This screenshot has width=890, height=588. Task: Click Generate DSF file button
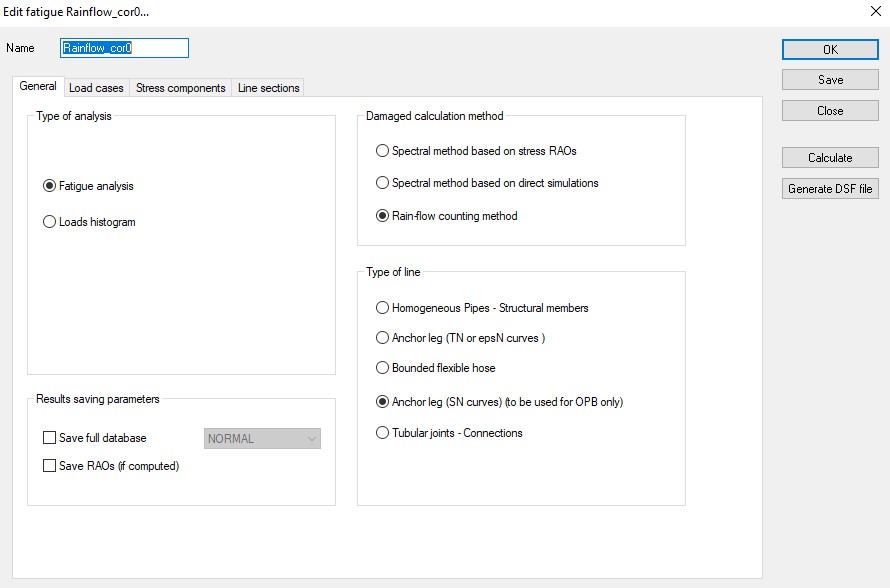(x=830, y=189)
